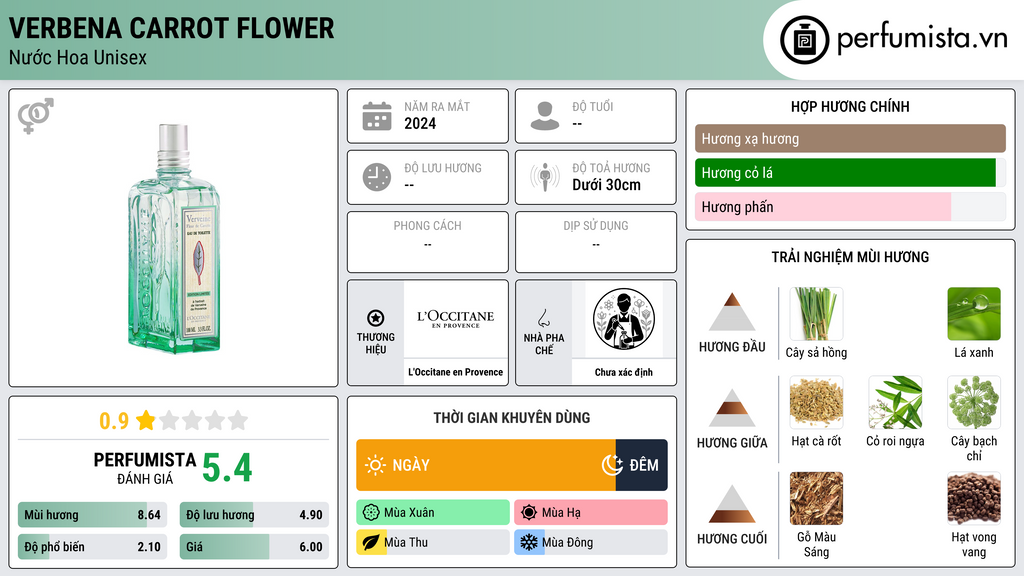Image resolution: width=1024 pixels, height=576 pixels.
Task: Click the sillage icon for Độ toả hương
Action: click(x=545, y=178)
